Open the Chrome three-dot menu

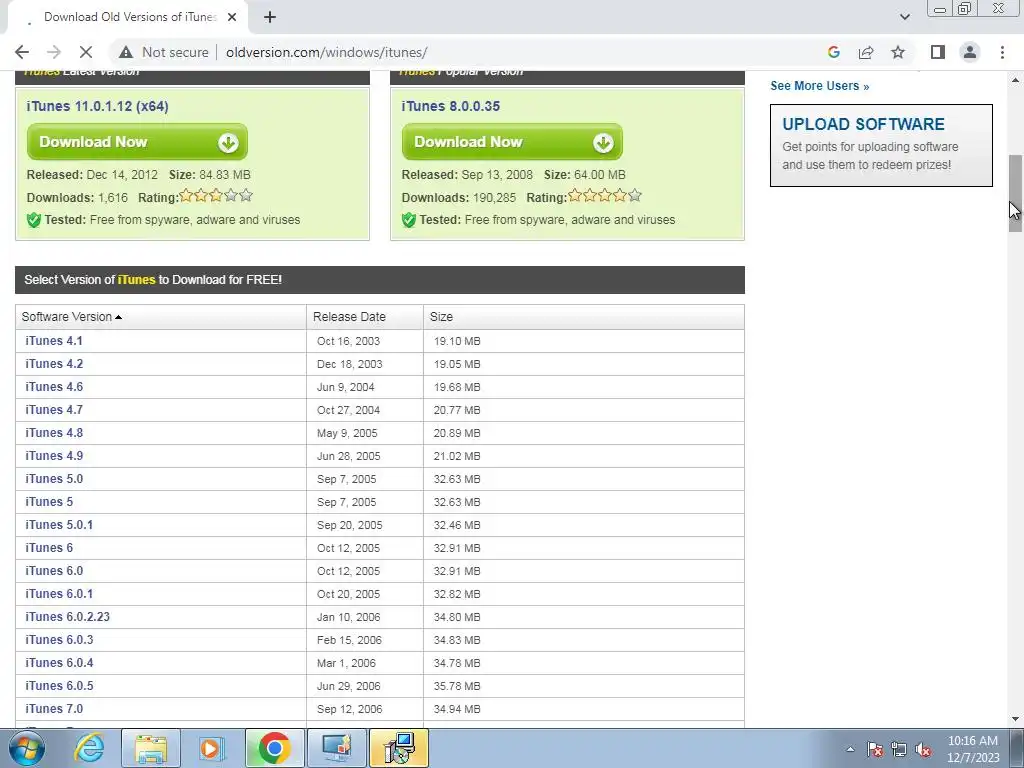coord(1002,52)
